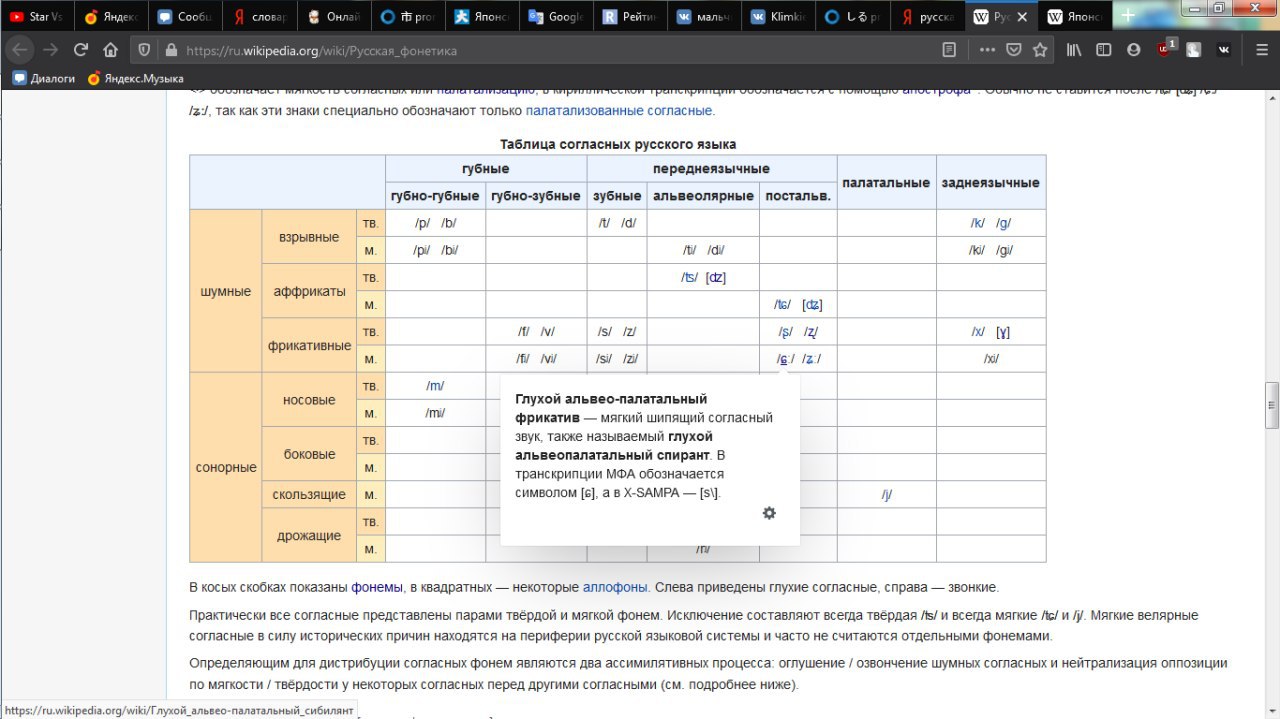Image resolution: width=1280 pixels, height=719 pixels.
Task: Open the Library bookmarks and history icon
Action: click(x=1074, y=50)
